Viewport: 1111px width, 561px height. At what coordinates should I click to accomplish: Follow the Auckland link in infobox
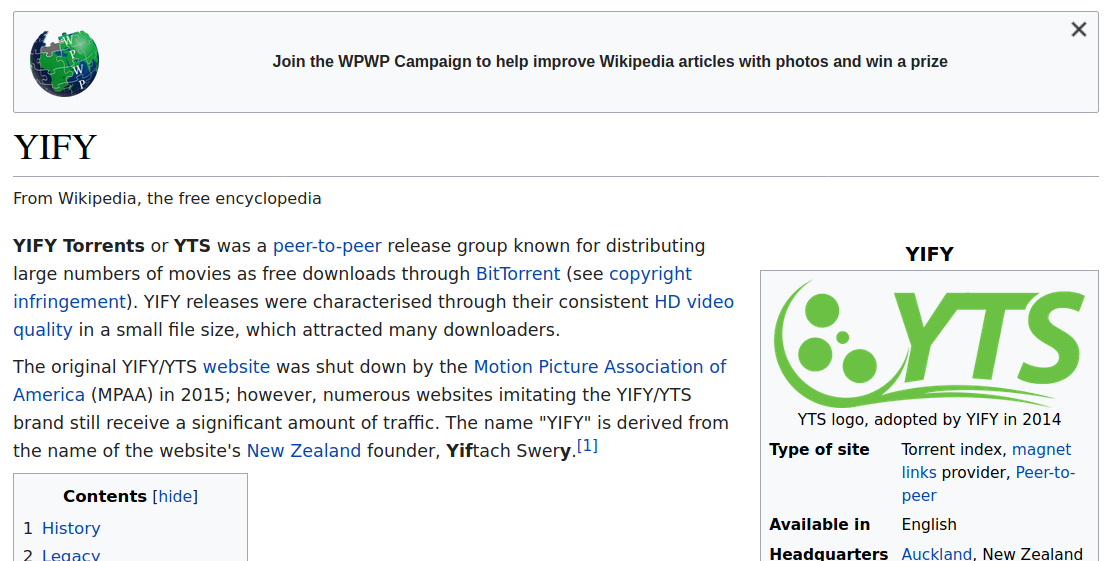pos(937,553)
